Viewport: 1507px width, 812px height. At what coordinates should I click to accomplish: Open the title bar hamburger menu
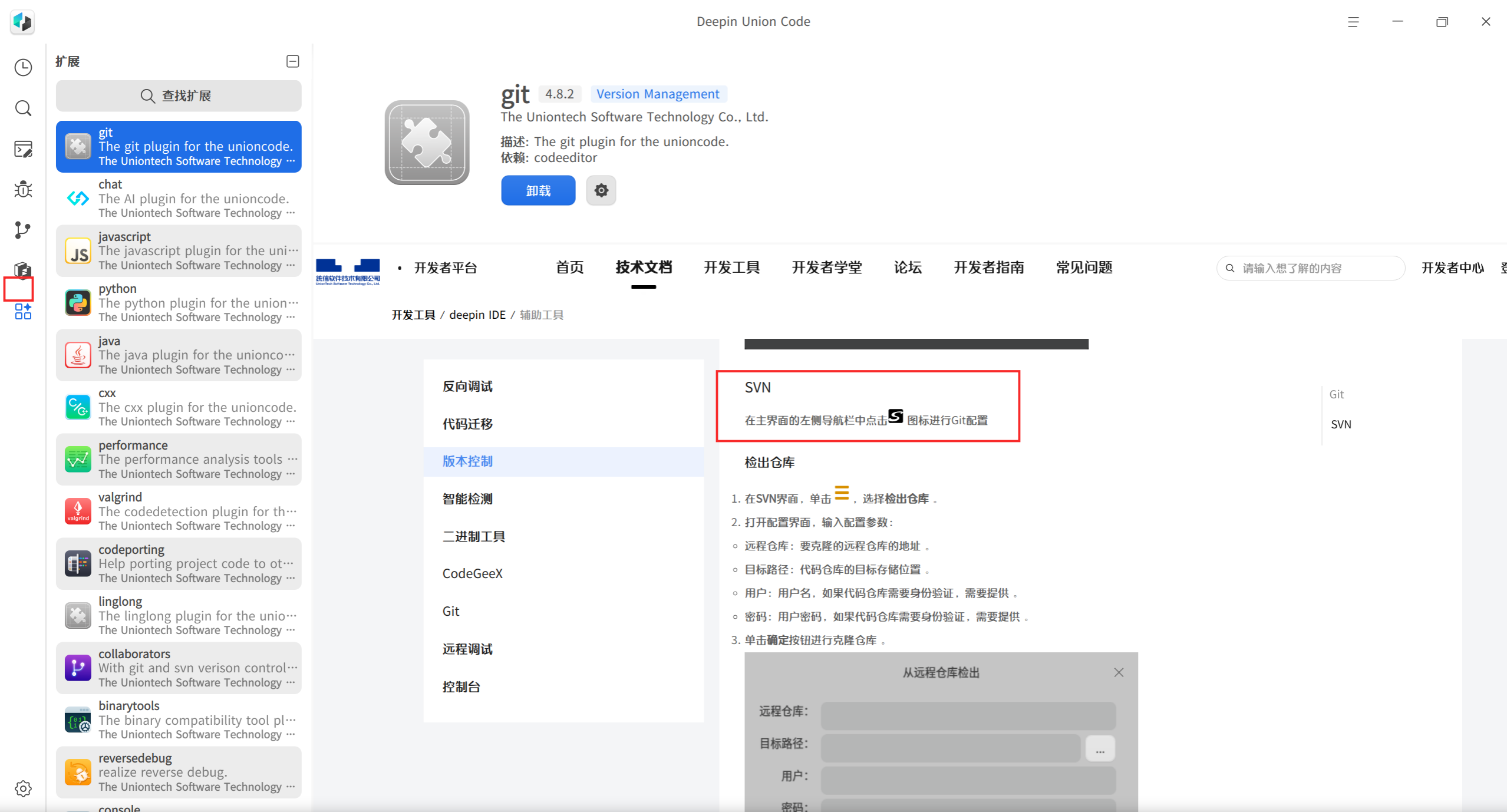pos(1353,22)
